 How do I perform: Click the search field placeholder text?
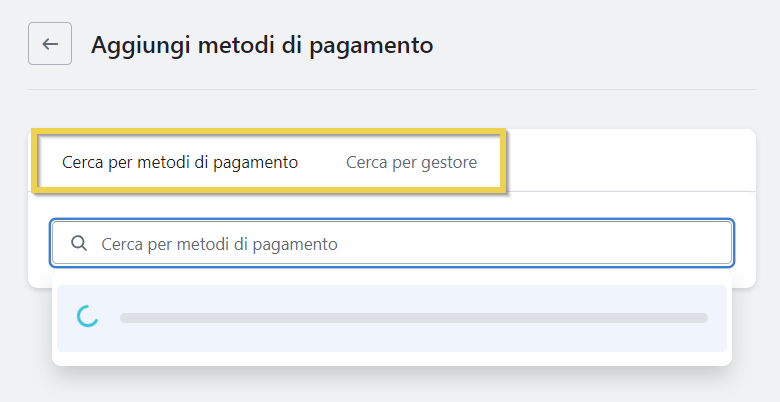(219, 243)
